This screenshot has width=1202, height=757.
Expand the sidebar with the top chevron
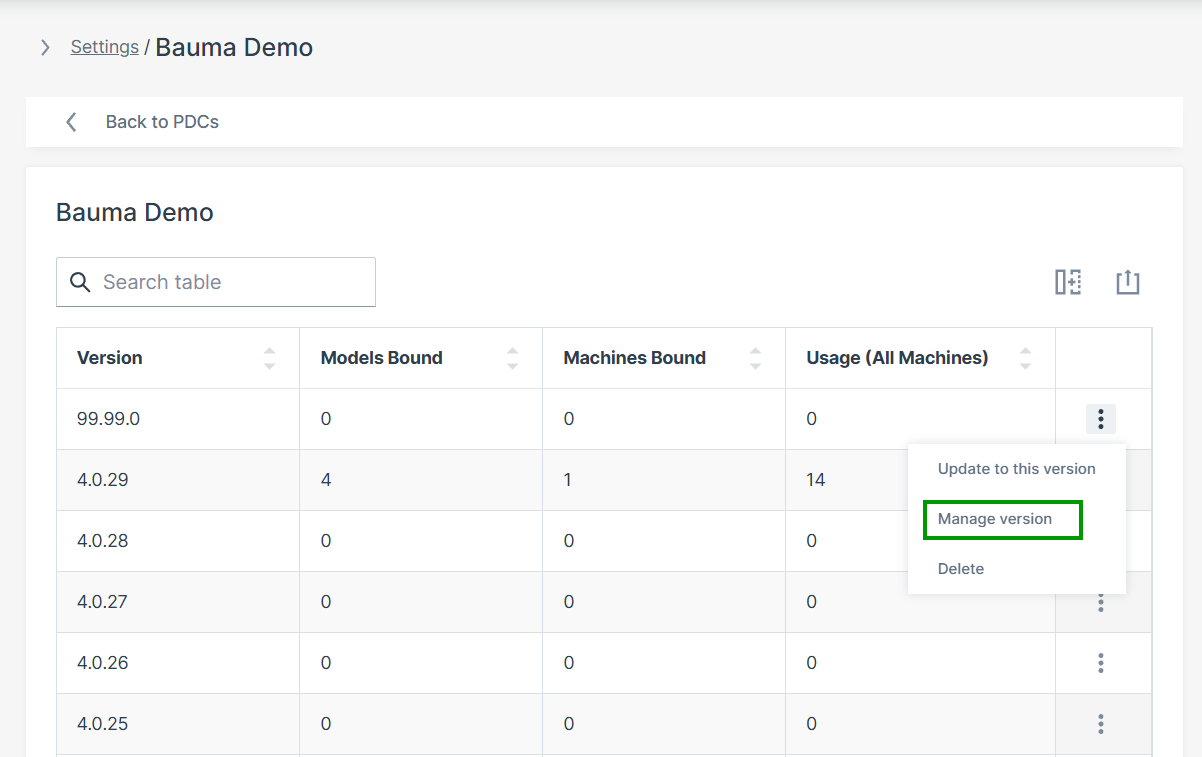[x=45, y=47]
